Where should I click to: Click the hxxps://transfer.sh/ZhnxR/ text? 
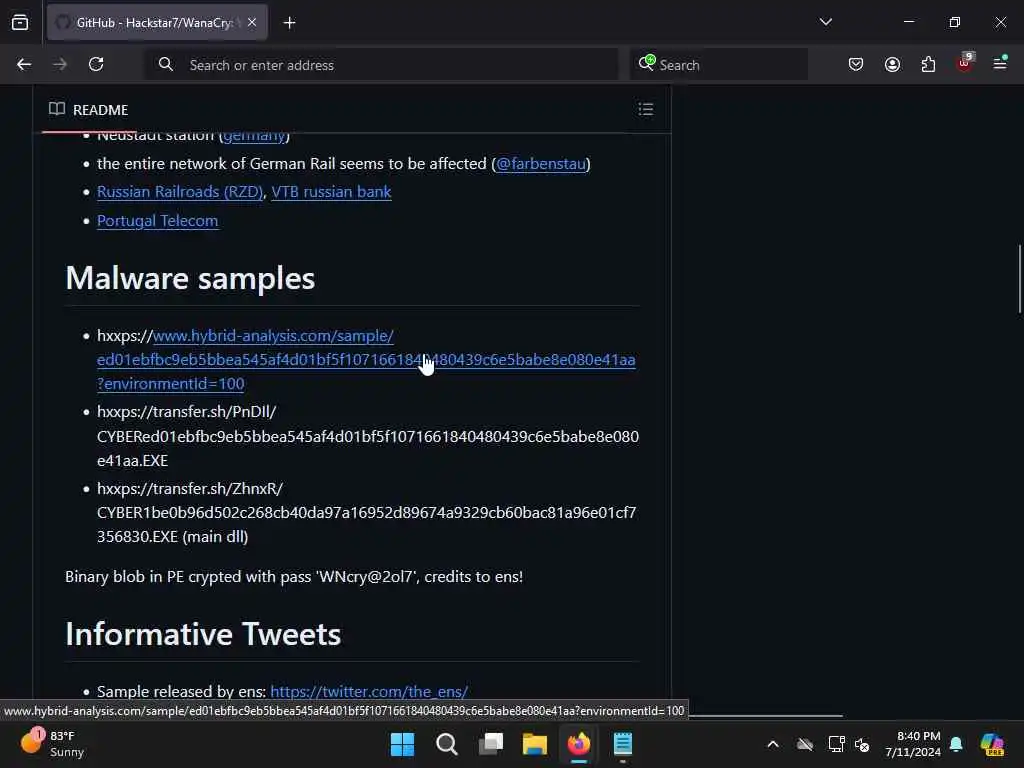coord(190,489)
